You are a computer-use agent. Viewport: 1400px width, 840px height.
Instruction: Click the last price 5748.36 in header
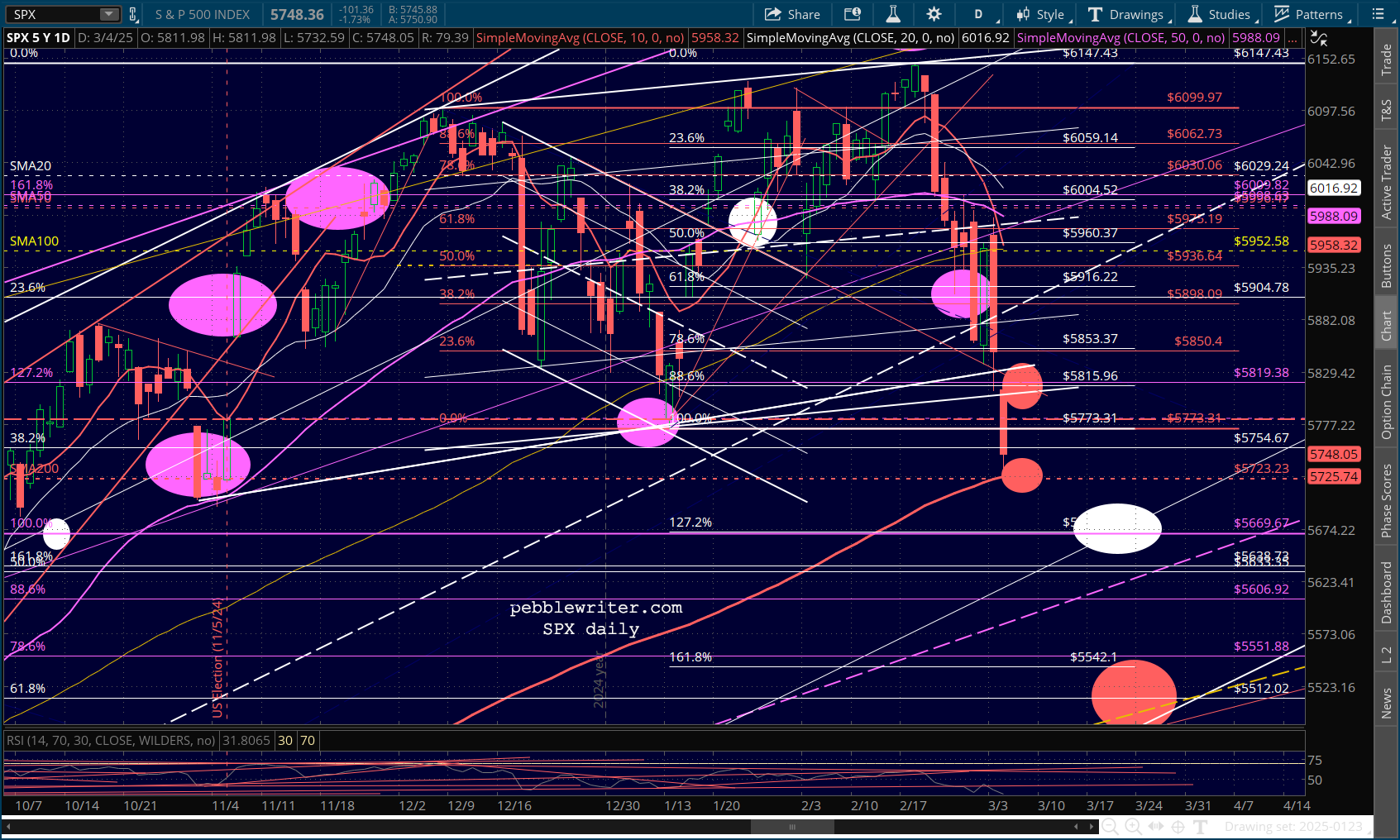[297, 15]
